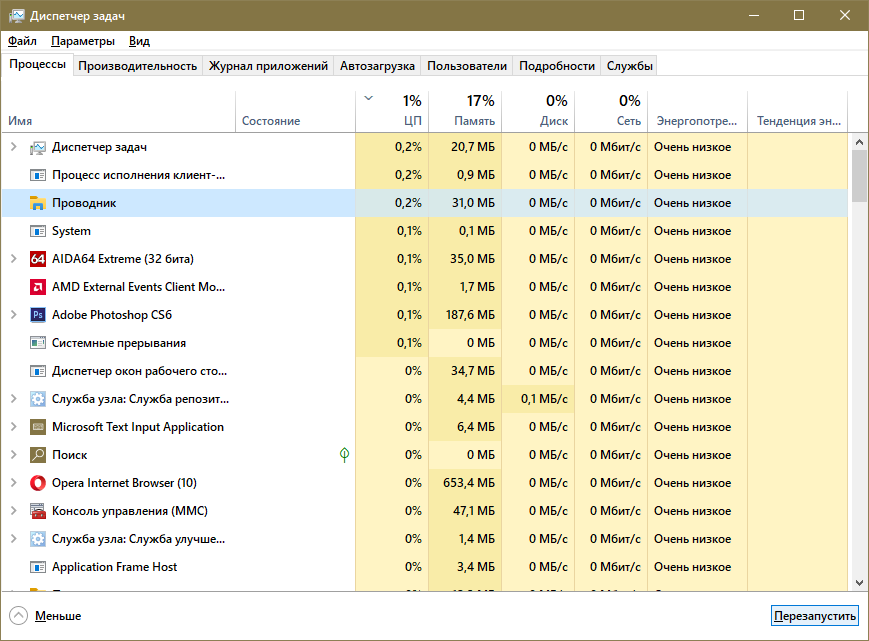Open the Параметры menu
The width and height of the screenshot is (869, 641).
(x=83, y=41)
